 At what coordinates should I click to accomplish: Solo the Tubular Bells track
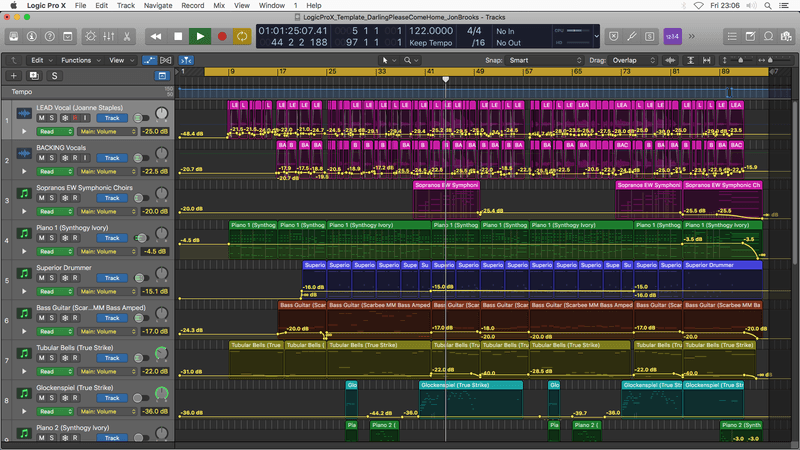(x=52, y=358)
